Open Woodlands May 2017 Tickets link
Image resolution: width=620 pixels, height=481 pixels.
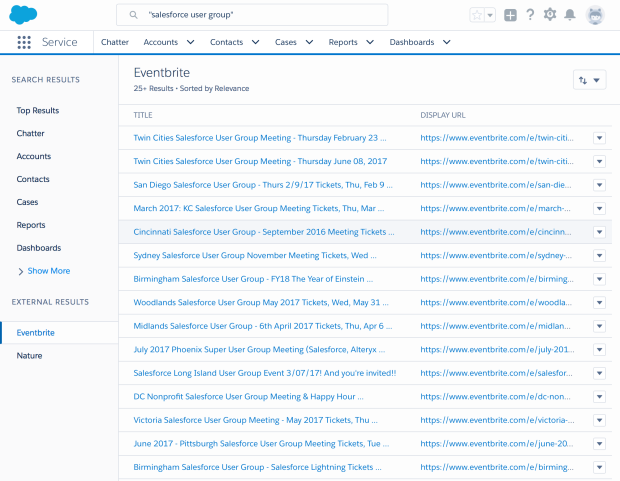coord(261,303)
